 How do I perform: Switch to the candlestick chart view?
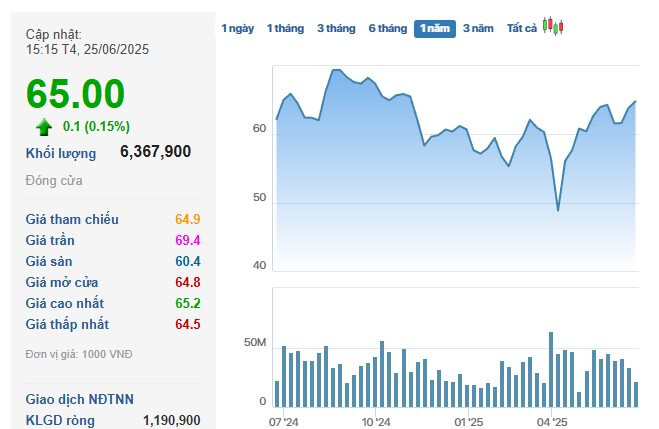tap(553, 27)
